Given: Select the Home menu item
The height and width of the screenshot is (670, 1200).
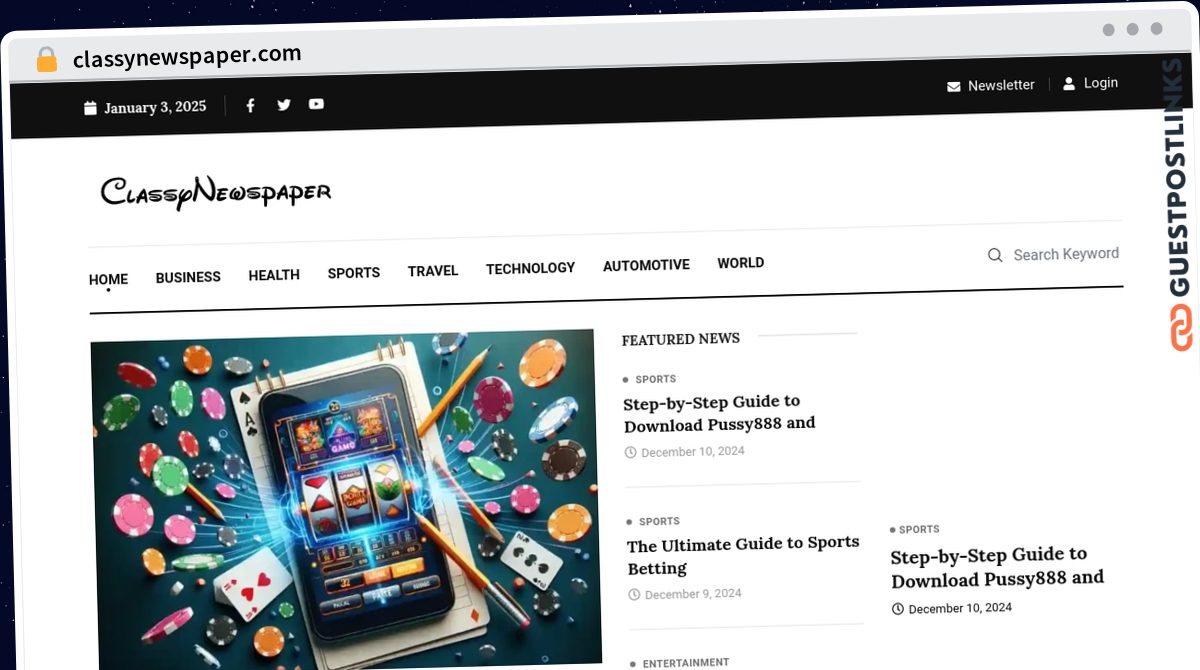Looking at the screenshot, I should (x=108, y=279).
